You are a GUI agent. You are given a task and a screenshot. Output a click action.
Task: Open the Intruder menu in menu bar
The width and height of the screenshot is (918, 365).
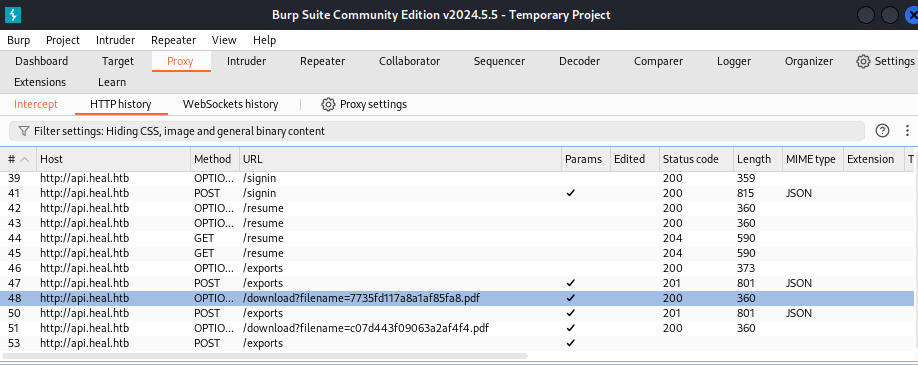coord(115,40)
